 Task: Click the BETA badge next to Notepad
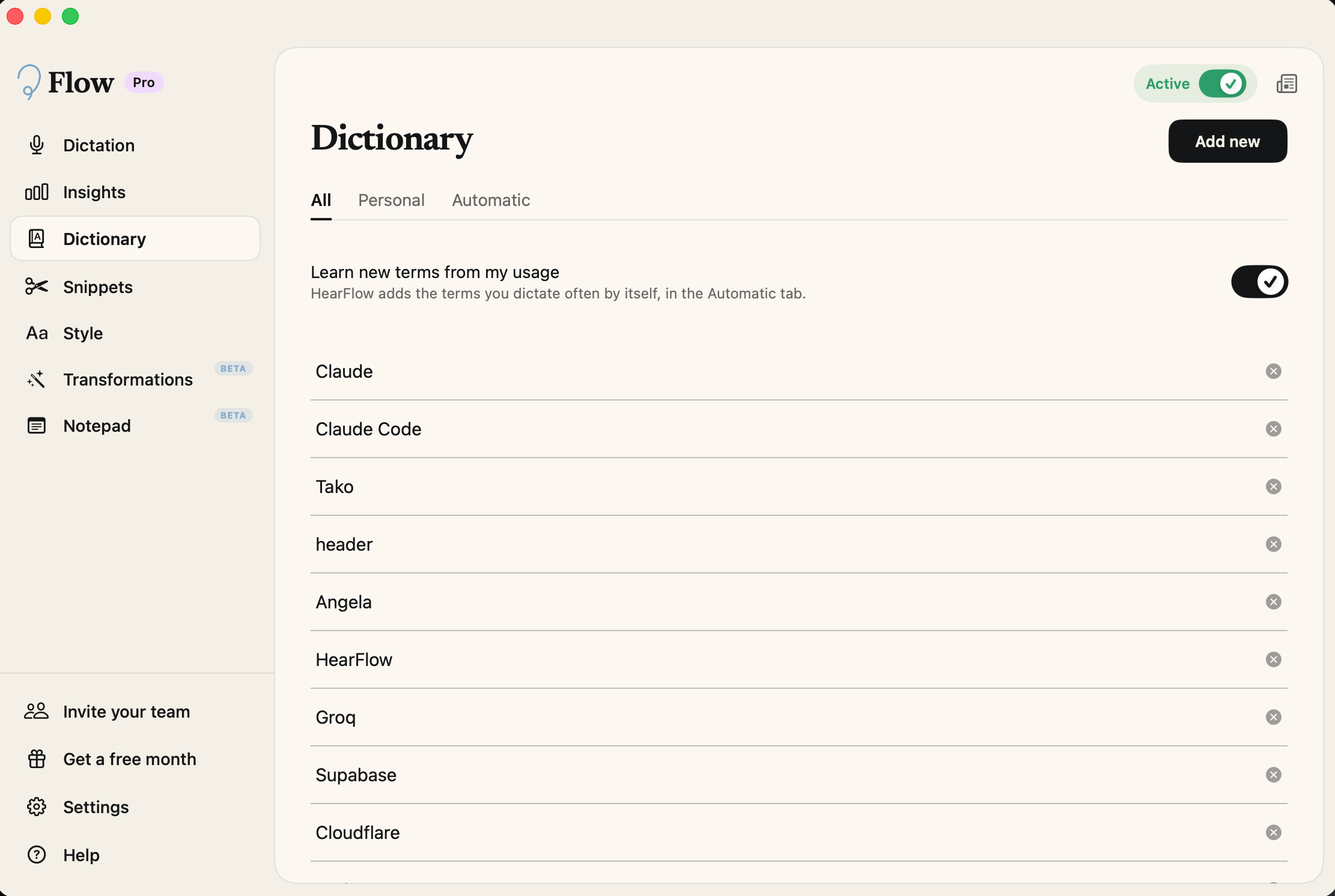[233, 415]
